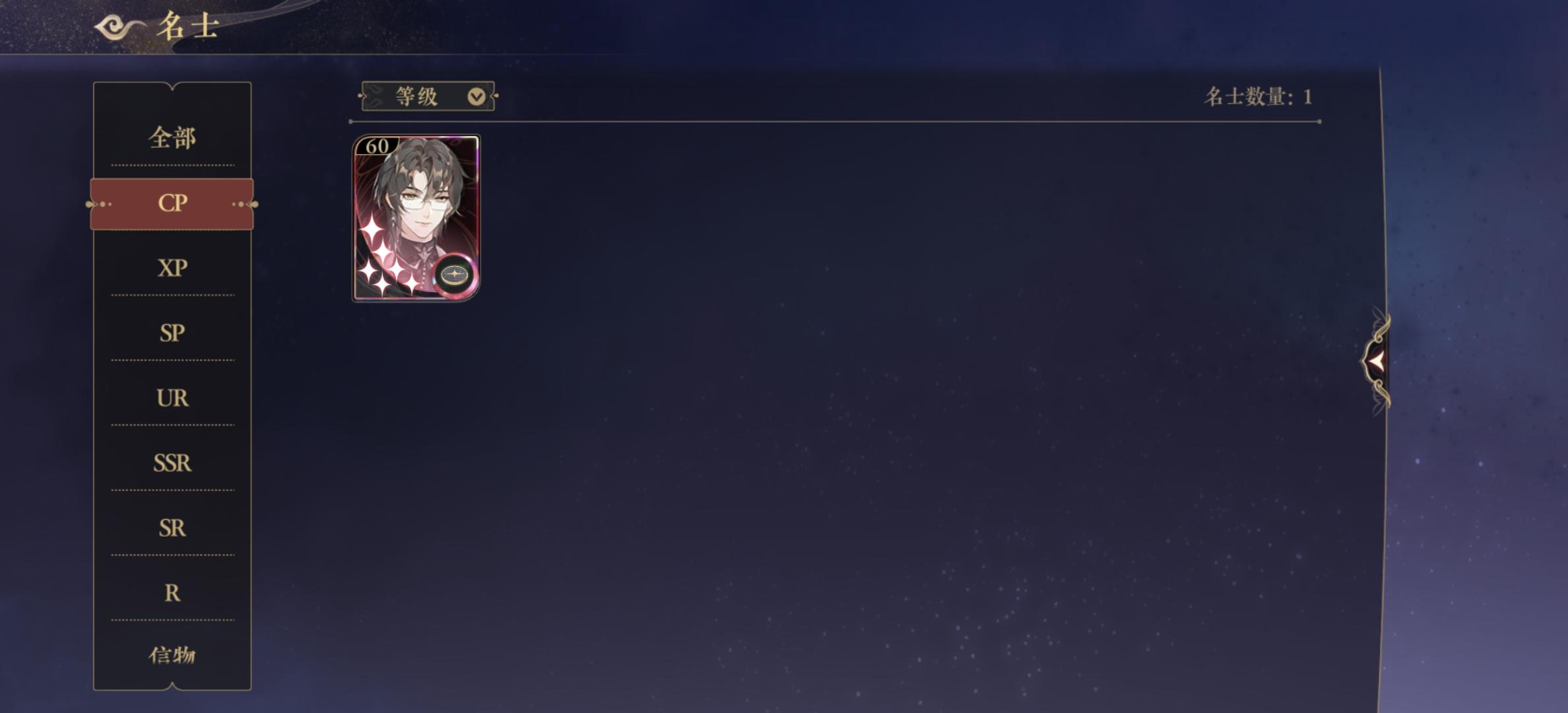Open the glasses-wearing character's portrait card
Viewport: 1568px width, 713px height.
(416, 218)
